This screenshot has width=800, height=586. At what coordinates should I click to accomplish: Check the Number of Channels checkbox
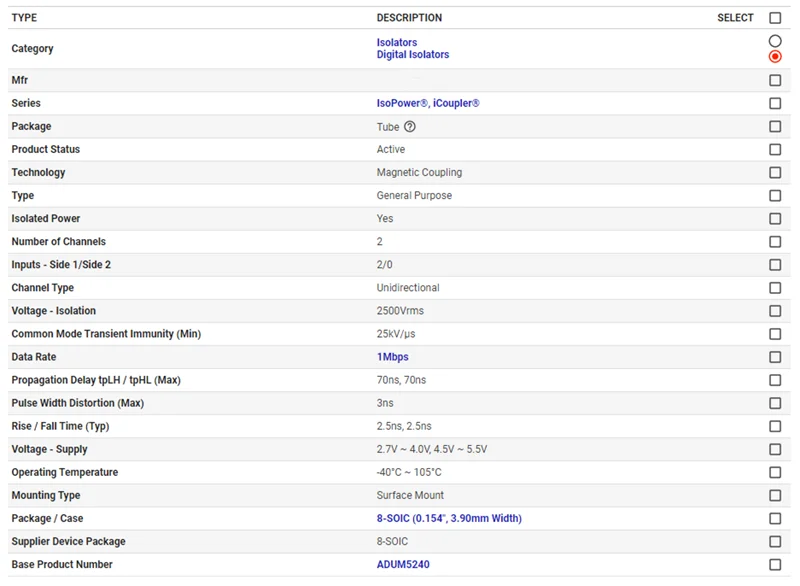coord(774,242)
